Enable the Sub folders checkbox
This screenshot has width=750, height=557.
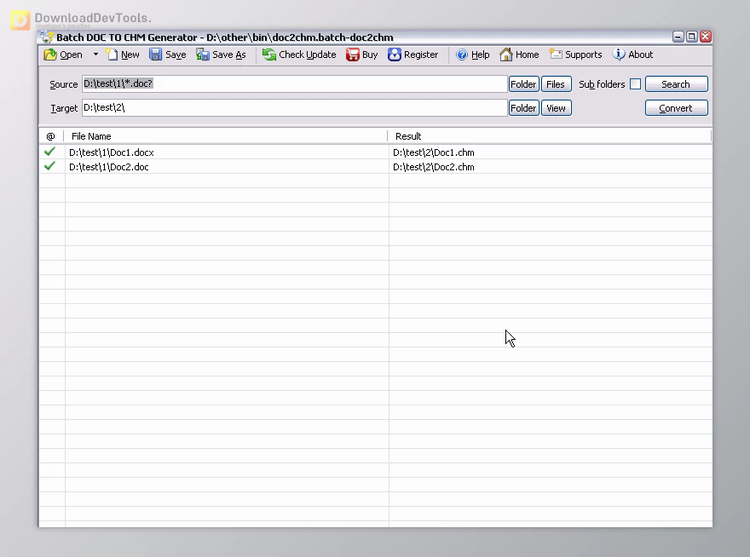635,84
